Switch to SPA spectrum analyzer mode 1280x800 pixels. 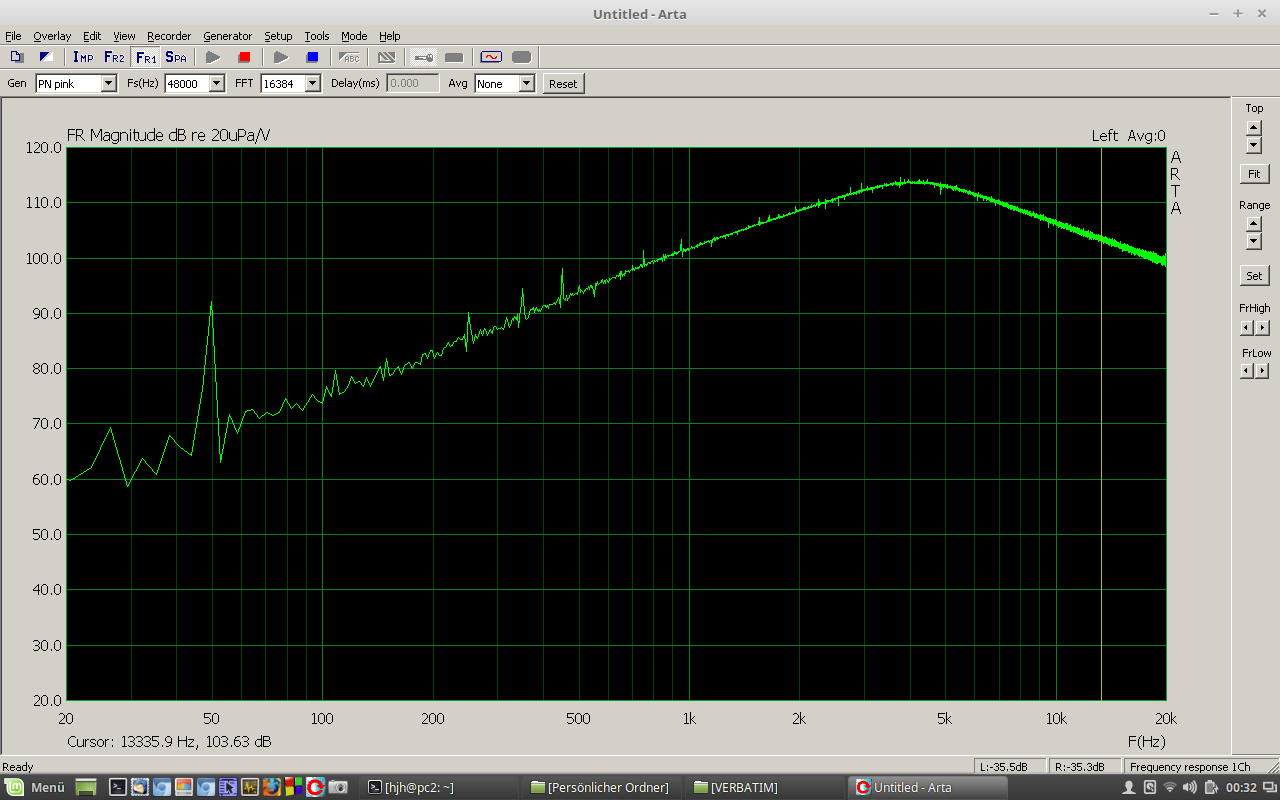coord(176,57)
